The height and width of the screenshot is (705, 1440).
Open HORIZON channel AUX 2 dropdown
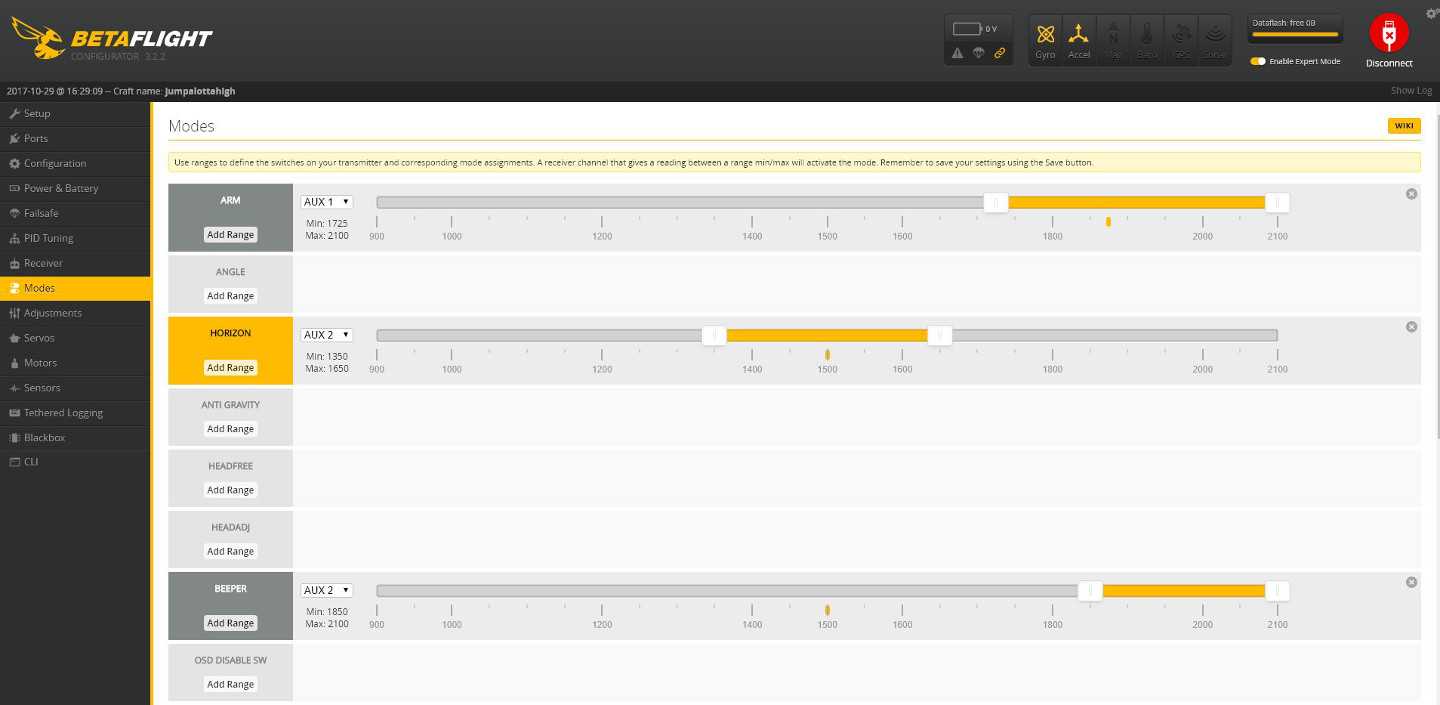[327, 335]
